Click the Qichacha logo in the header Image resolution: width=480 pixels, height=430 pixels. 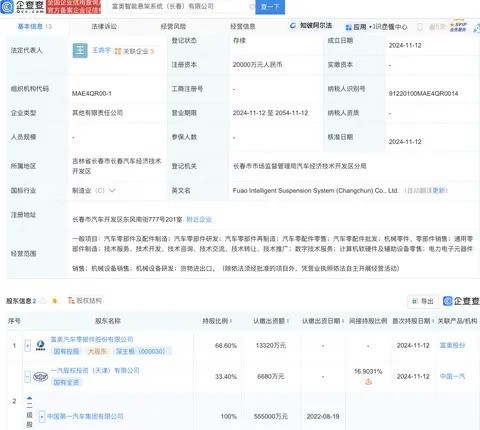[22, 7]
